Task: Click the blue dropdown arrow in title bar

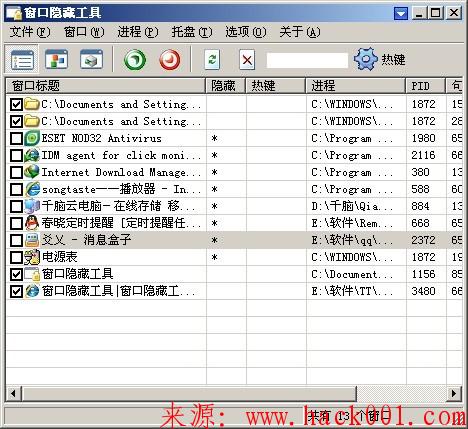Action: click(401, 13)
